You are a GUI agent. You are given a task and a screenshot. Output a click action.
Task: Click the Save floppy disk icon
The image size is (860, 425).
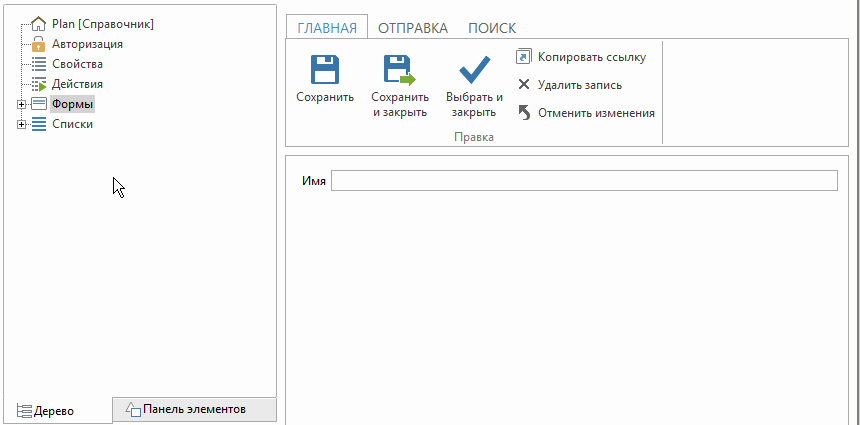point(325,70)
